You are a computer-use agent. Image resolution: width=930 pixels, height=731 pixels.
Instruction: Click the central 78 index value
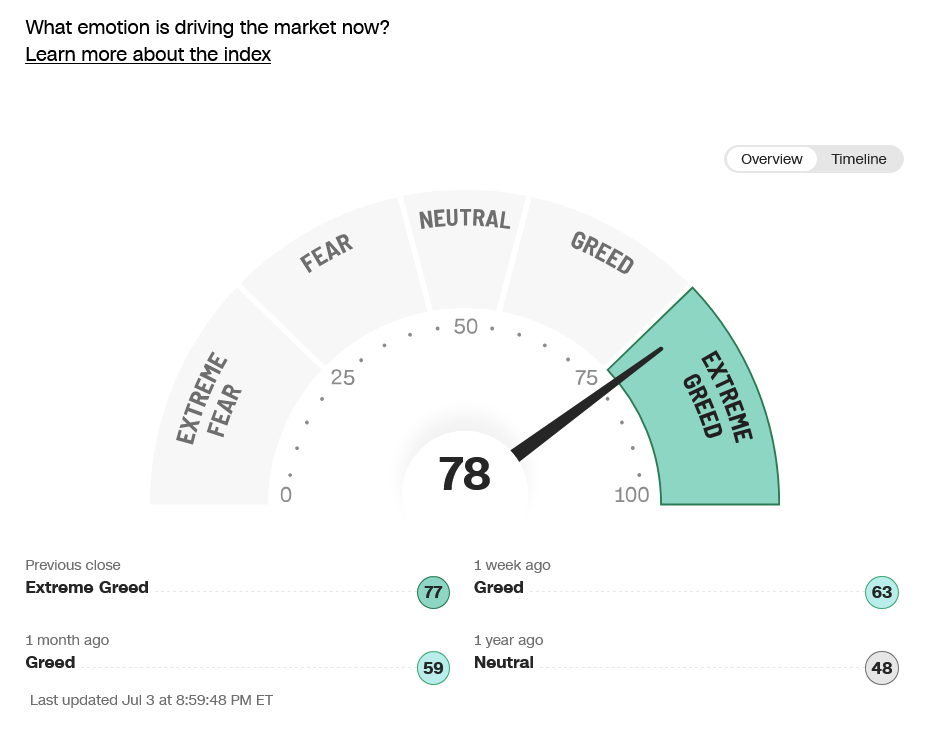tap(464, 473)
